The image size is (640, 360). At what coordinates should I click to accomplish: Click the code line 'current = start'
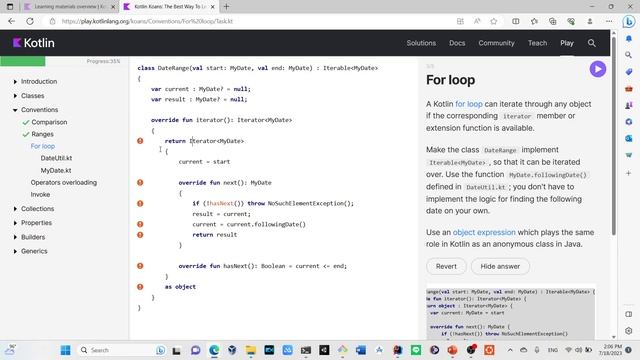(204, 162)
